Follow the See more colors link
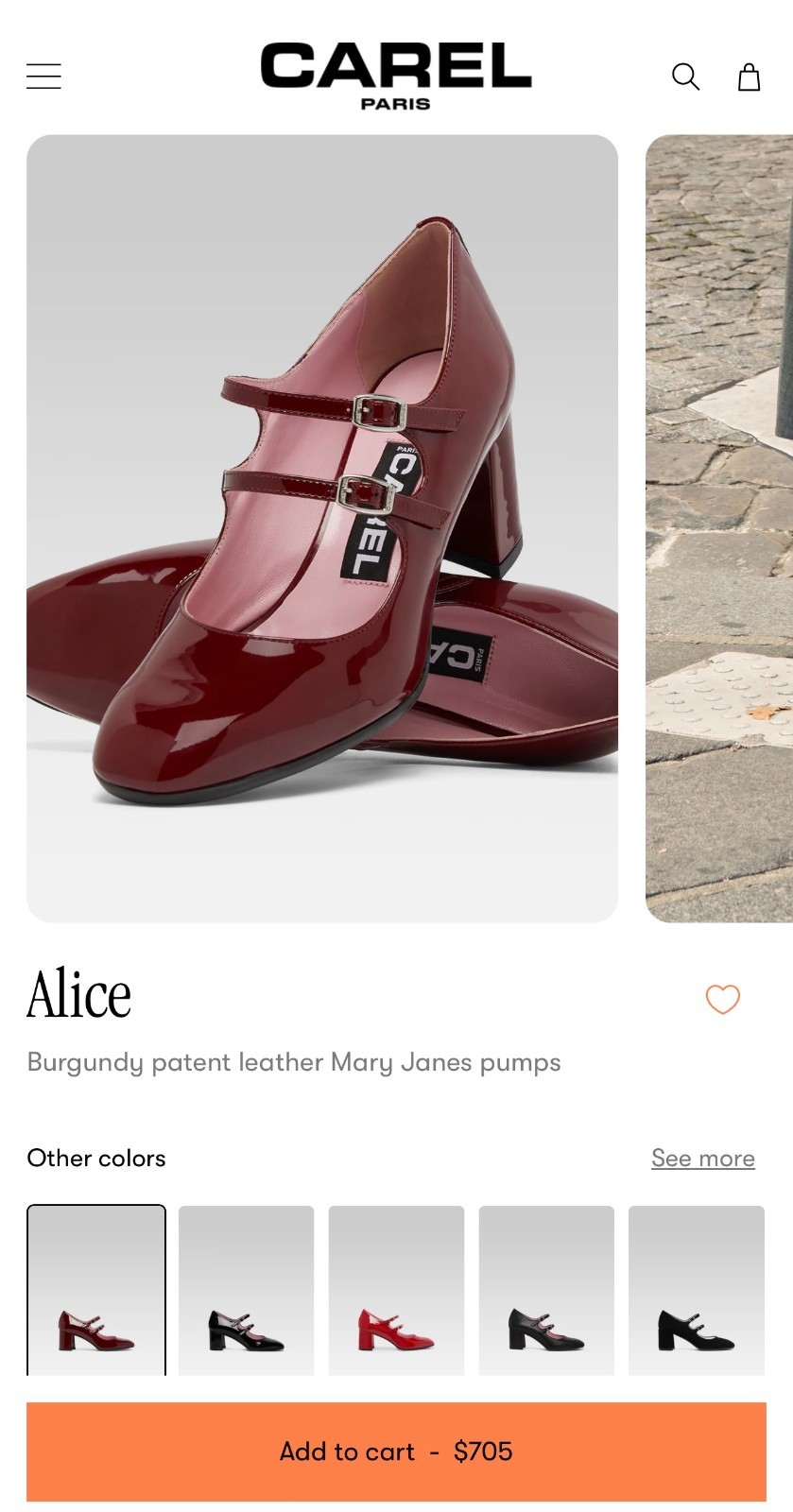 coord(702,1158)
